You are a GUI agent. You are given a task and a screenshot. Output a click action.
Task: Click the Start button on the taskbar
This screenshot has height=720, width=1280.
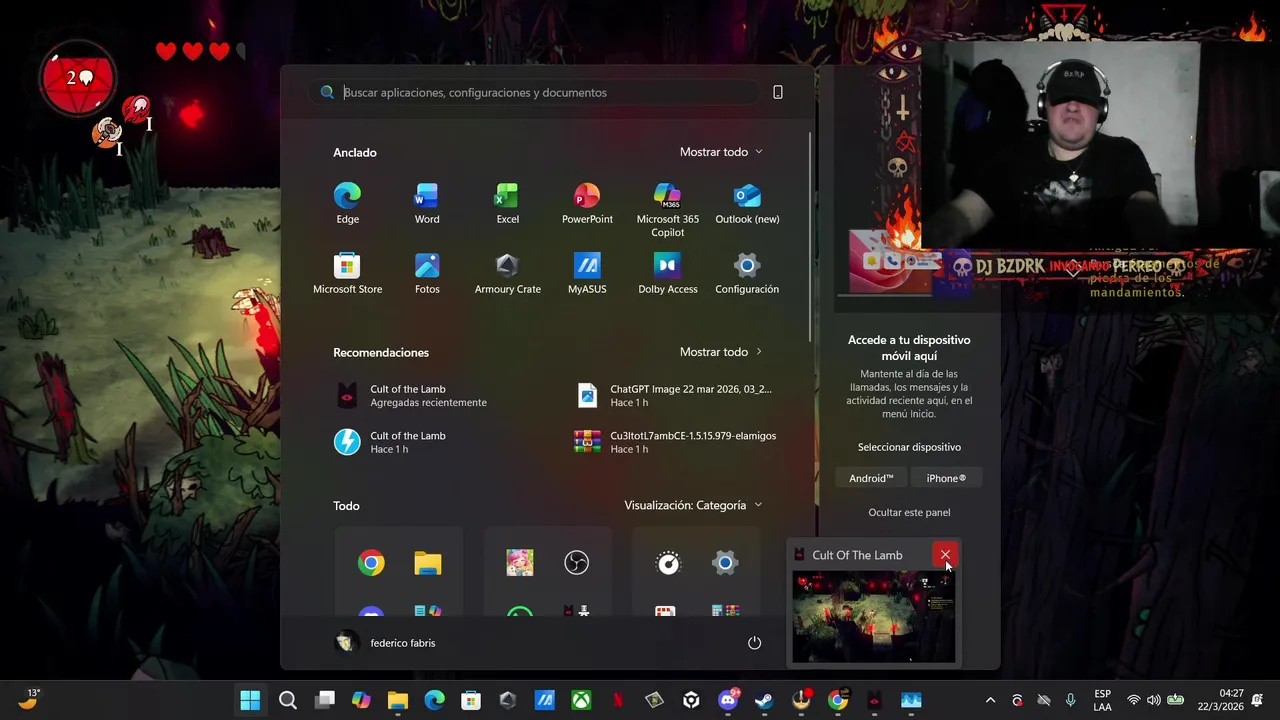(250, 700)
